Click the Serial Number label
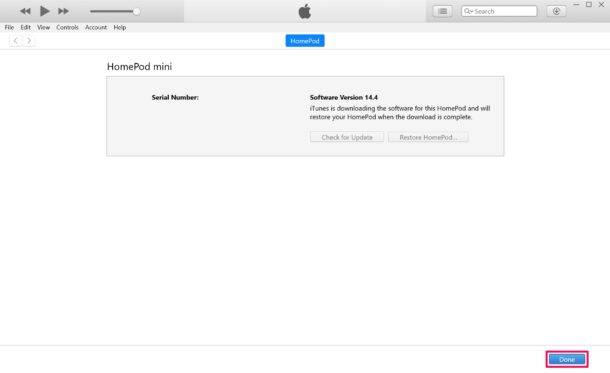 [x=175, y=97]
